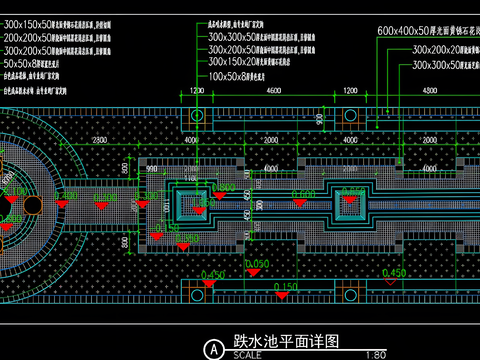Select the 100x50x8 material annotation
Screen dimensions: 480x360
pyautogui.click(x=236, y=77)
